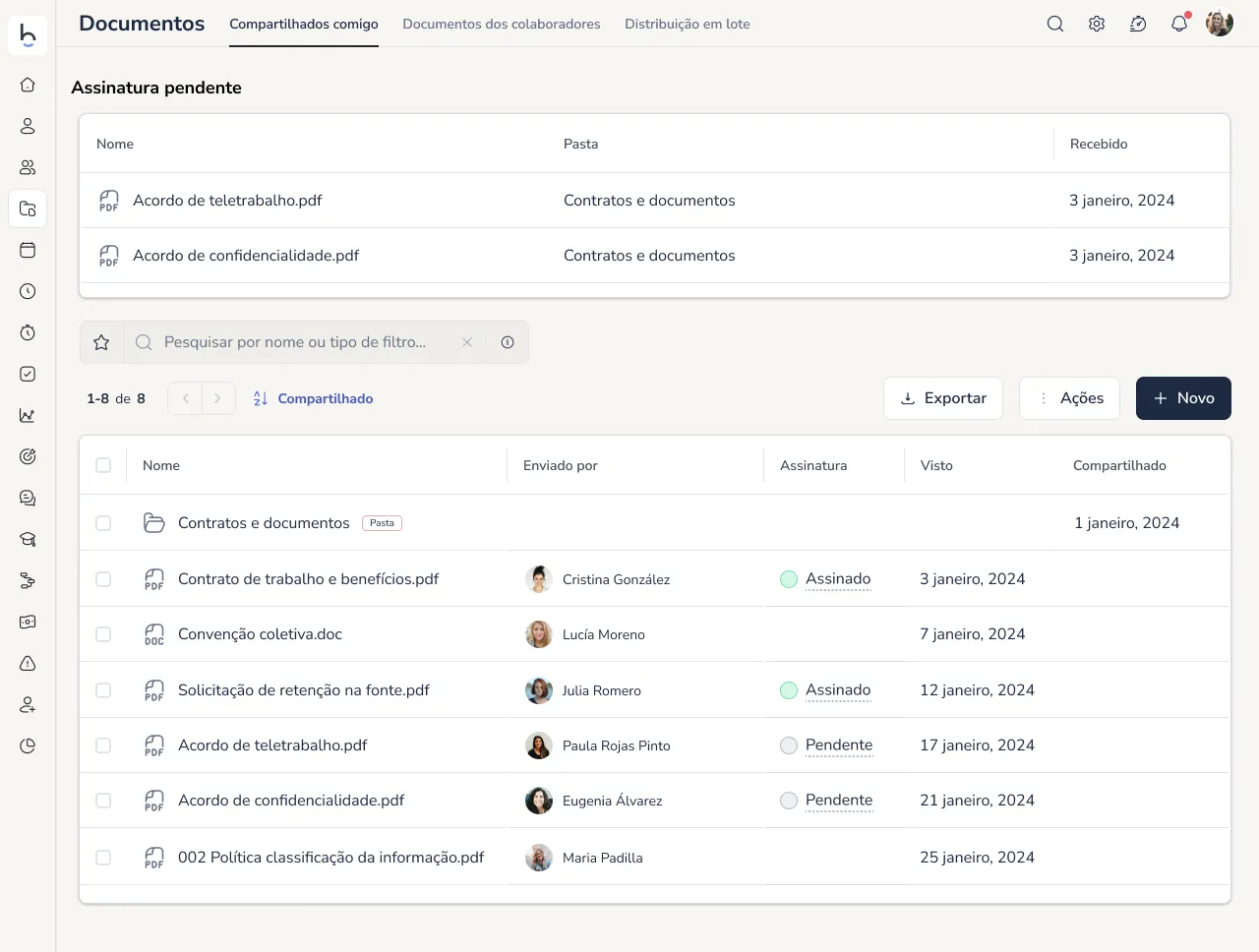The image size is (1259, 952).
Task: Open search with the magnifier icon in header
Action: tap(1055, 24)
